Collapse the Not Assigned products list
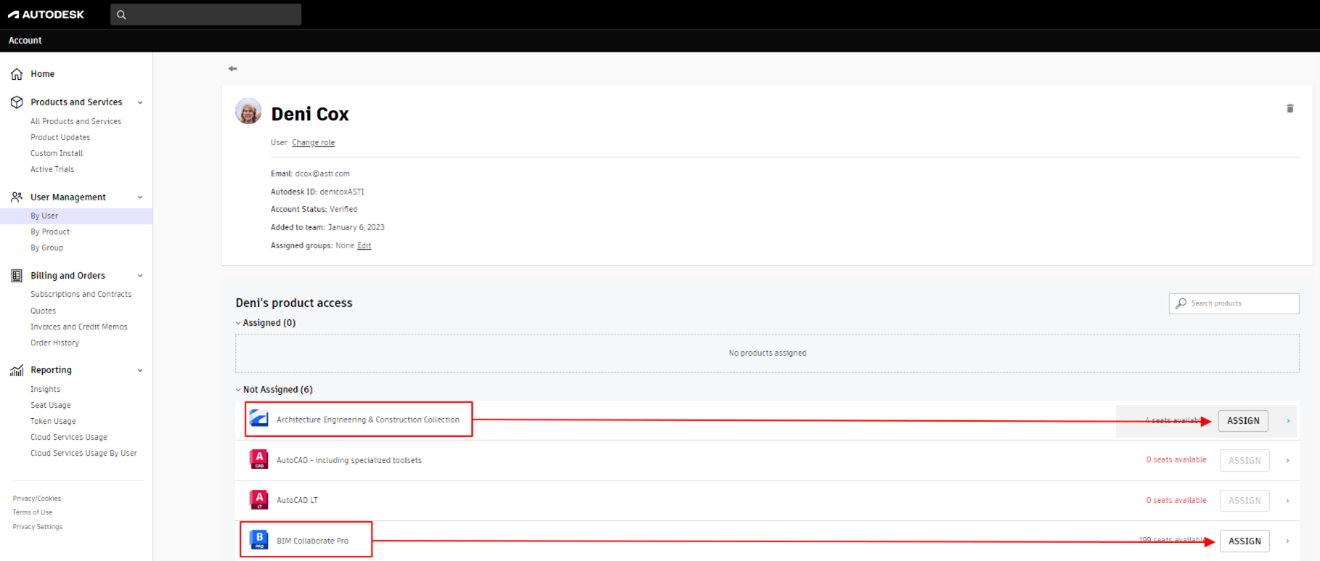1320x561 pixels. (x=238, y=389)
